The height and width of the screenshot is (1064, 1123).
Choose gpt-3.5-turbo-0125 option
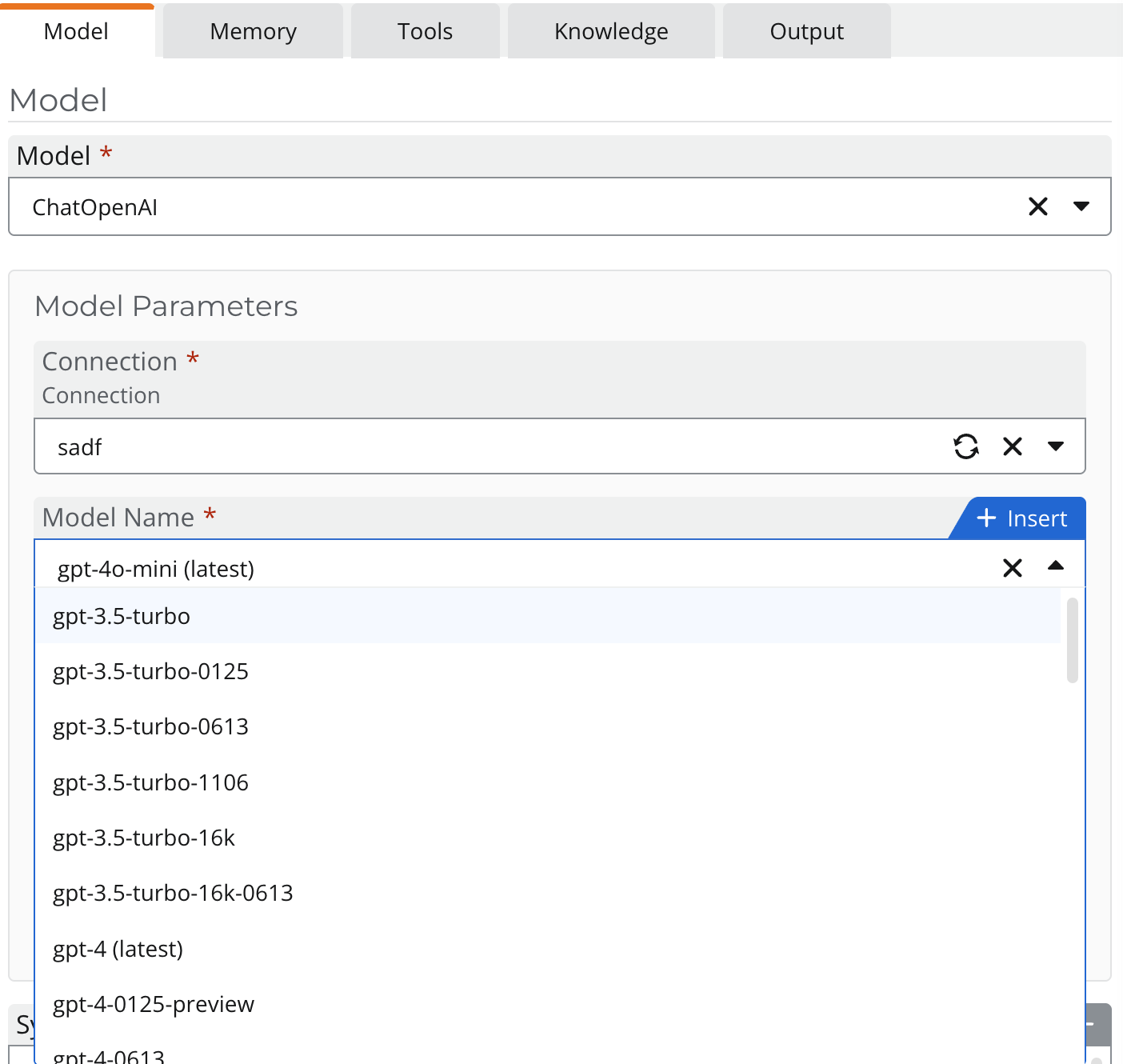[150, 671]
